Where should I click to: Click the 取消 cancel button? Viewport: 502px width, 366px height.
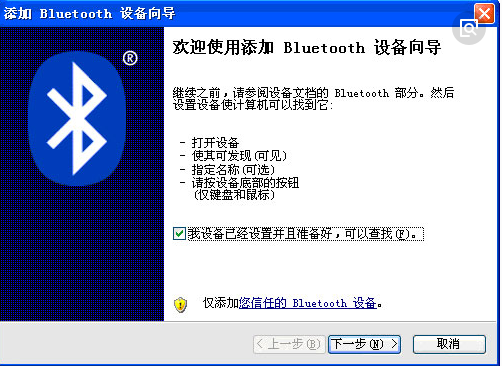coord(449,344)
